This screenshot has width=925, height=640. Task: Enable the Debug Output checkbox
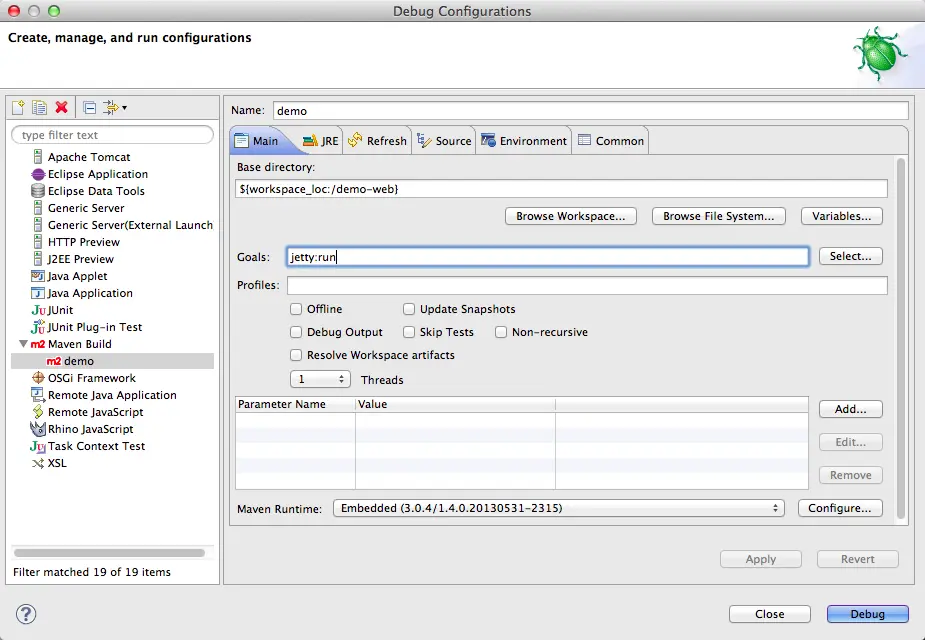(296, 332)
